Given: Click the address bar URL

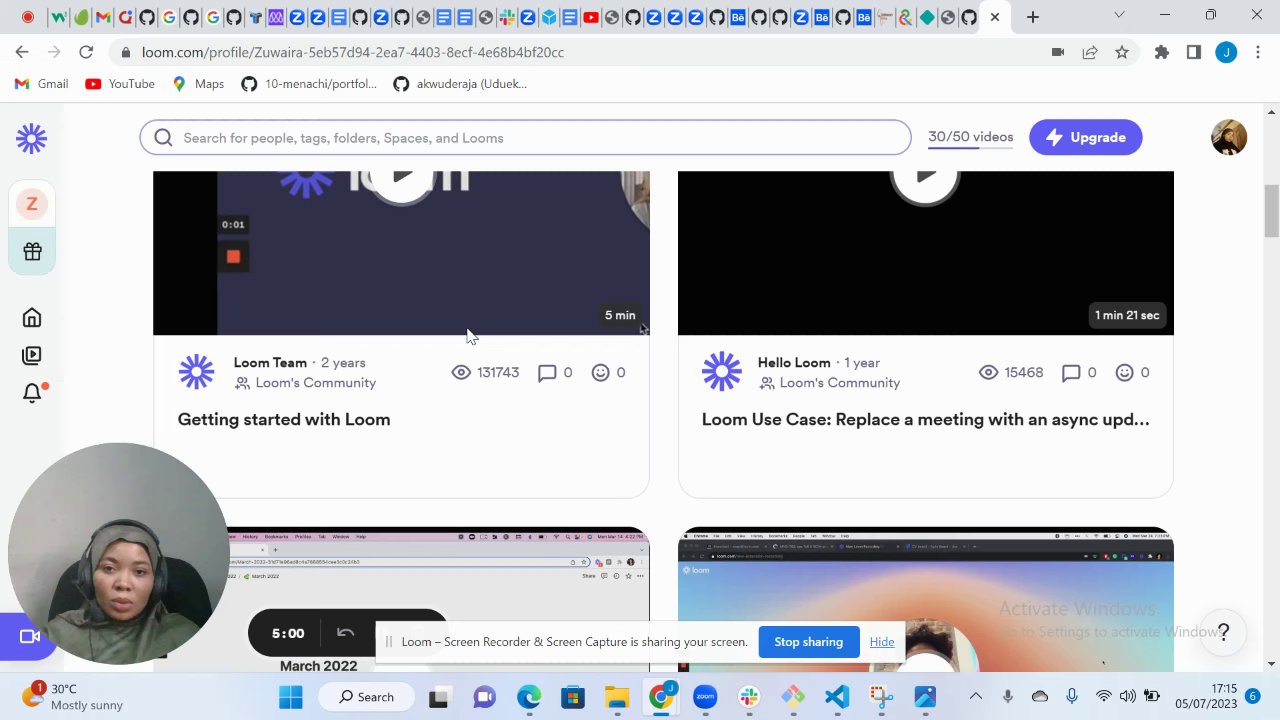Looking at the screenshot, I should coord(353,52).
